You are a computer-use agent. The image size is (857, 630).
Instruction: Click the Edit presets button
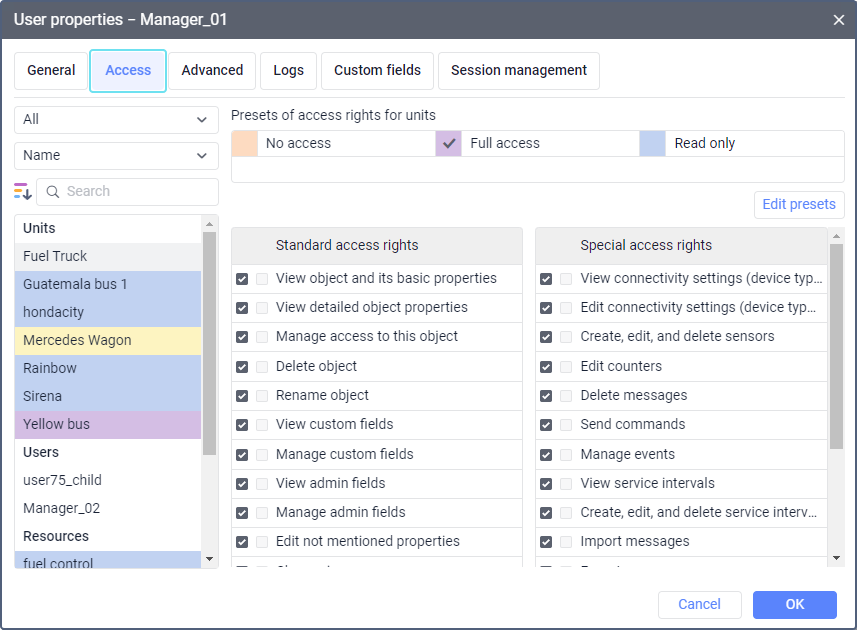pos(798,204)
